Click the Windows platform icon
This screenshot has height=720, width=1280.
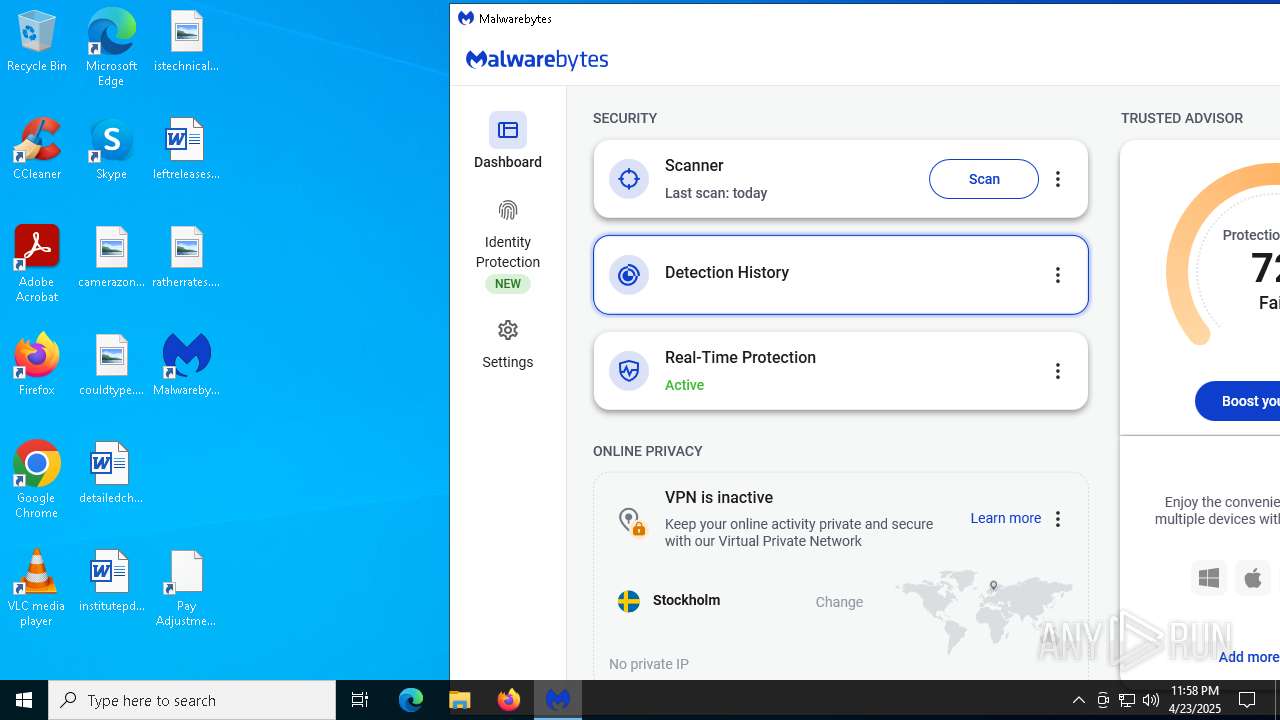click(1209, 578)
